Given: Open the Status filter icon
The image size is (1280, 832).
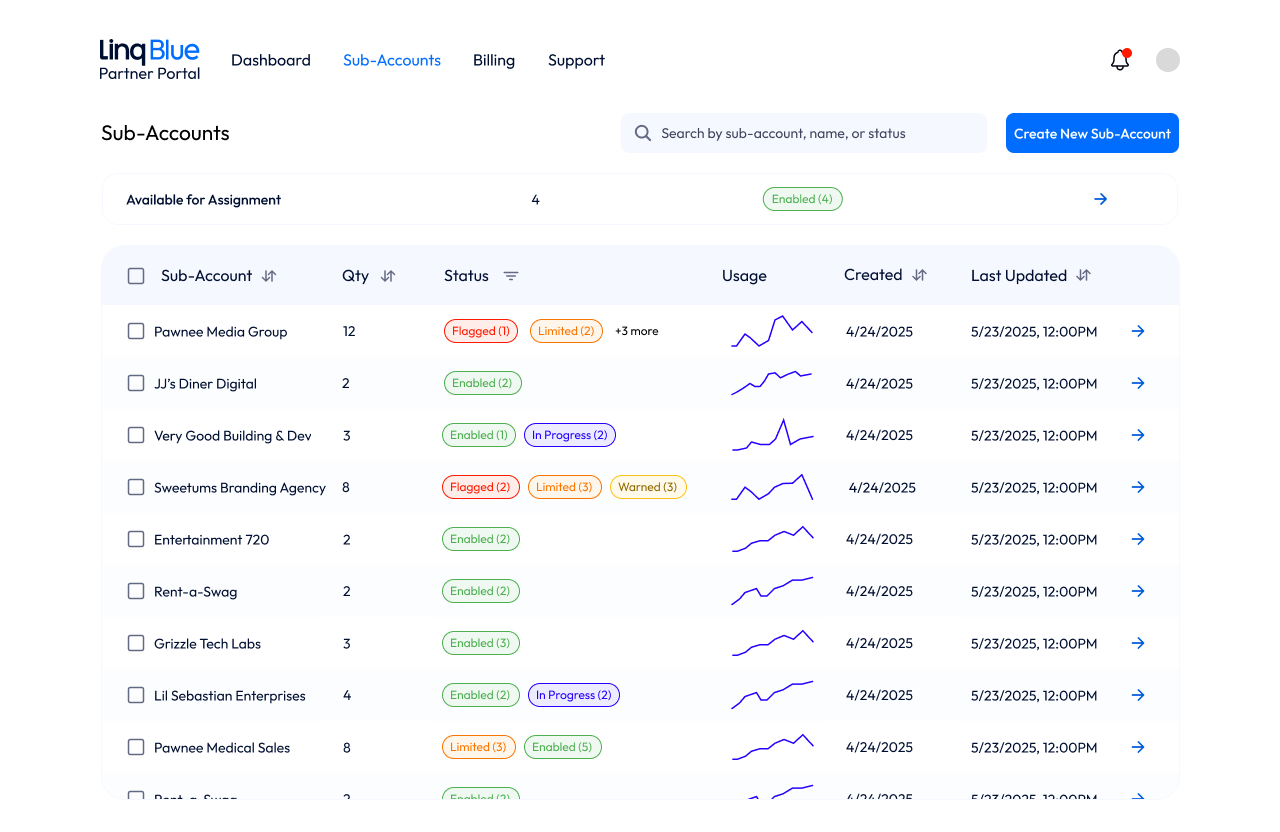Looking at the screenshot, I should 511,276.
